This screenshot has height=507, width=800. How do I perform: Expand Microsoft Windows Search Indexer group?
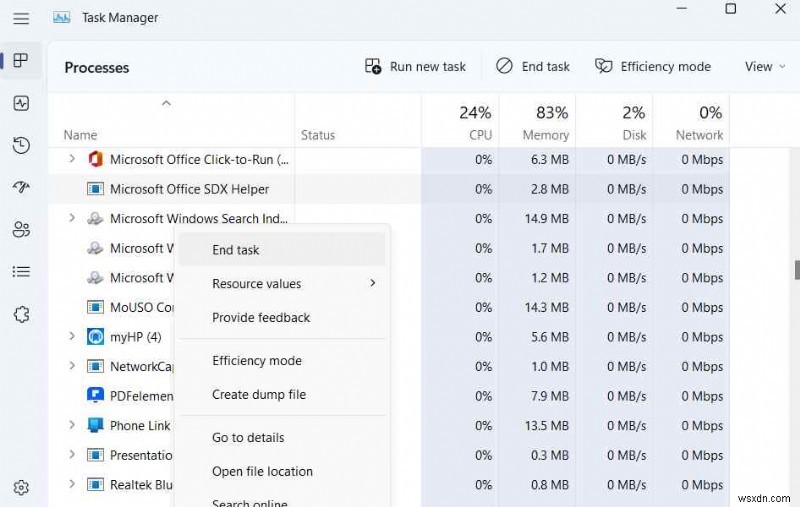(x=72, y=218)
